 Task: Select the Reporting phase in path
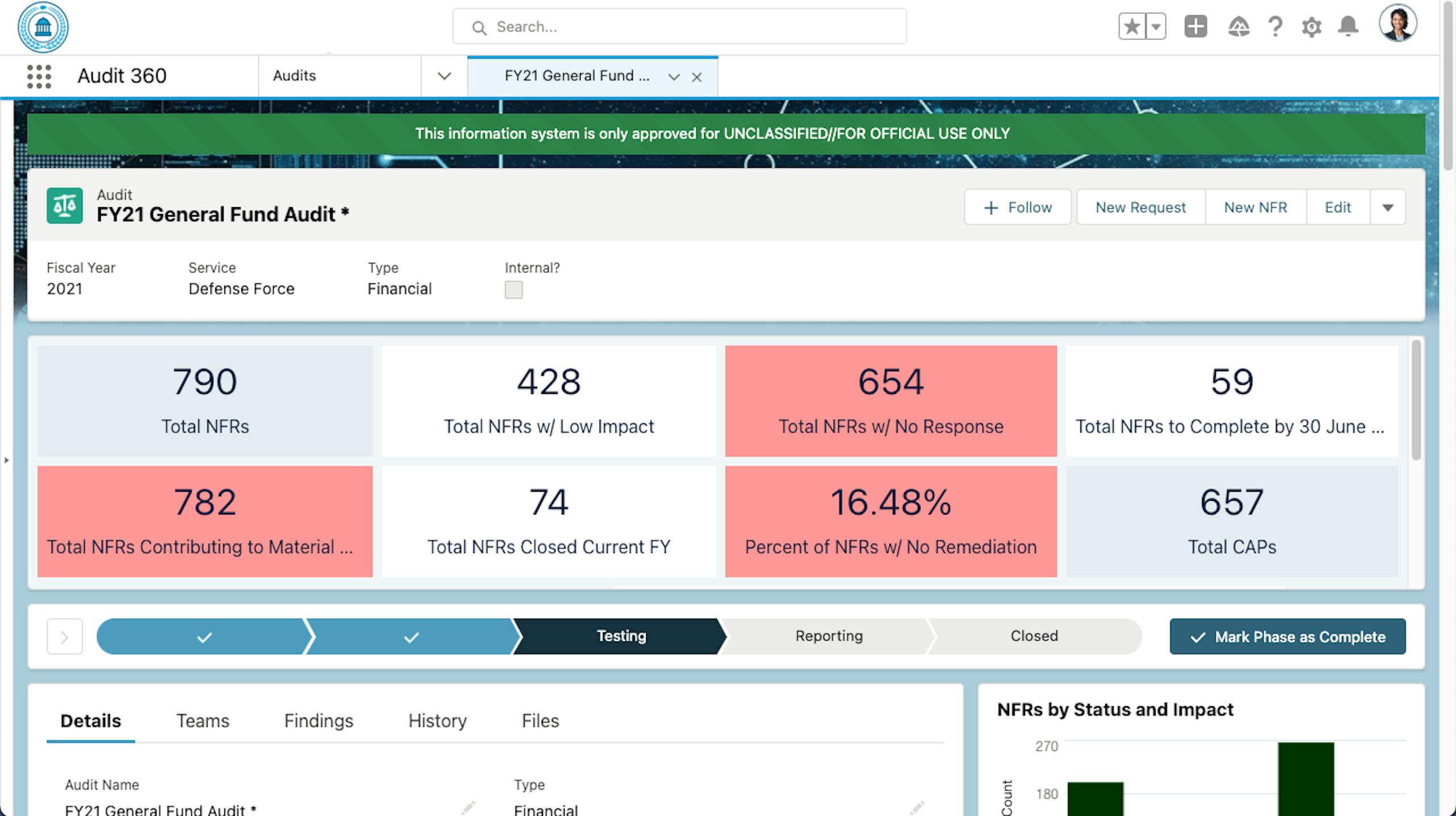(x=828, y=636)
